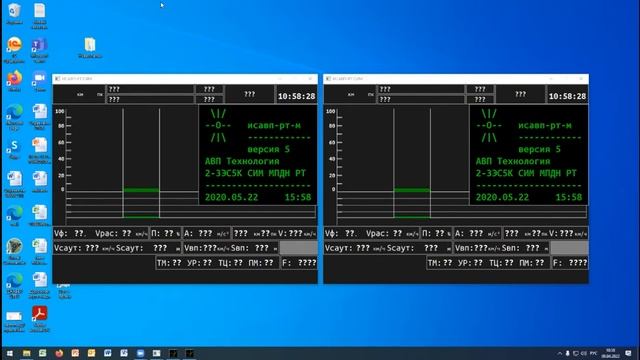Click the V: ??? field in left window
This screenshot has width=640, height=360.
click(x=298, y=233)
